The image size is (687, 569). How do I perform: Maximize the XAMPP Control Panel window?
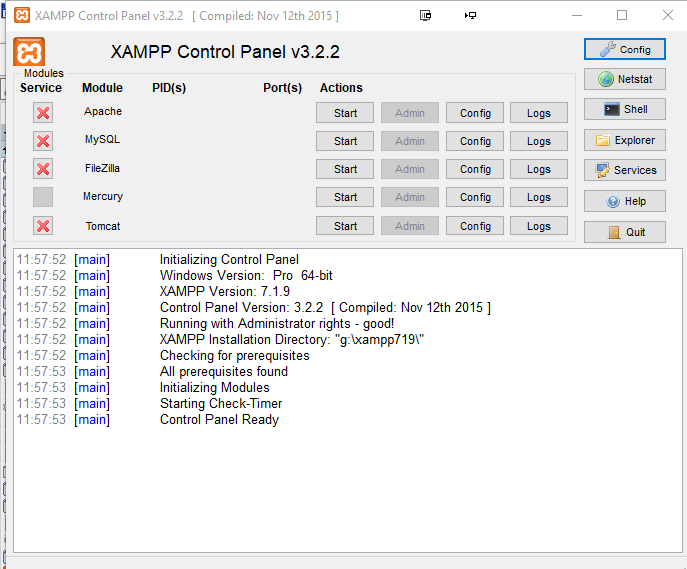[x=622, y=15]
